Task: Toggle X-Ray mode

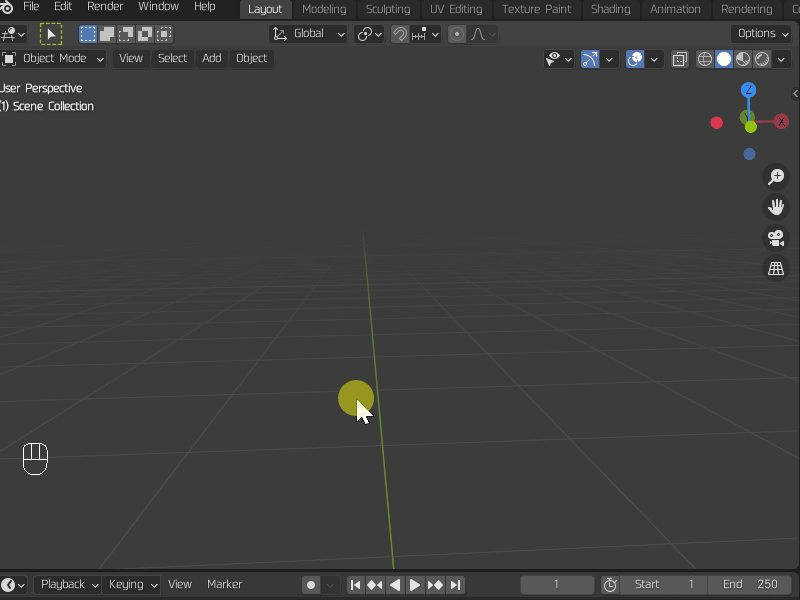Action: coord(680,59)
